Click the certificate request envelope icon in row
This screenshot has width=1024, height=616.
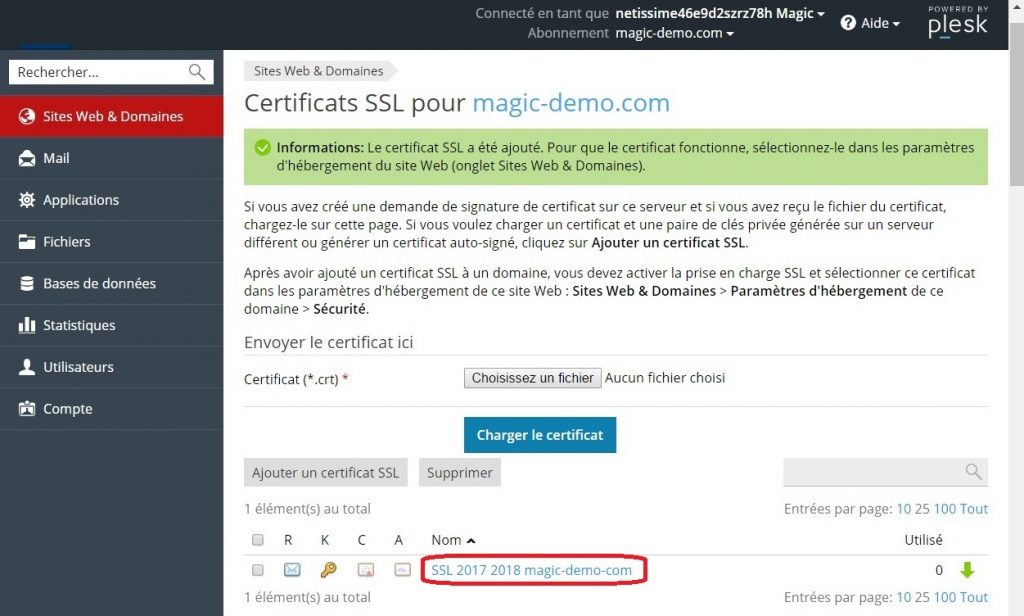pos(292,570)
